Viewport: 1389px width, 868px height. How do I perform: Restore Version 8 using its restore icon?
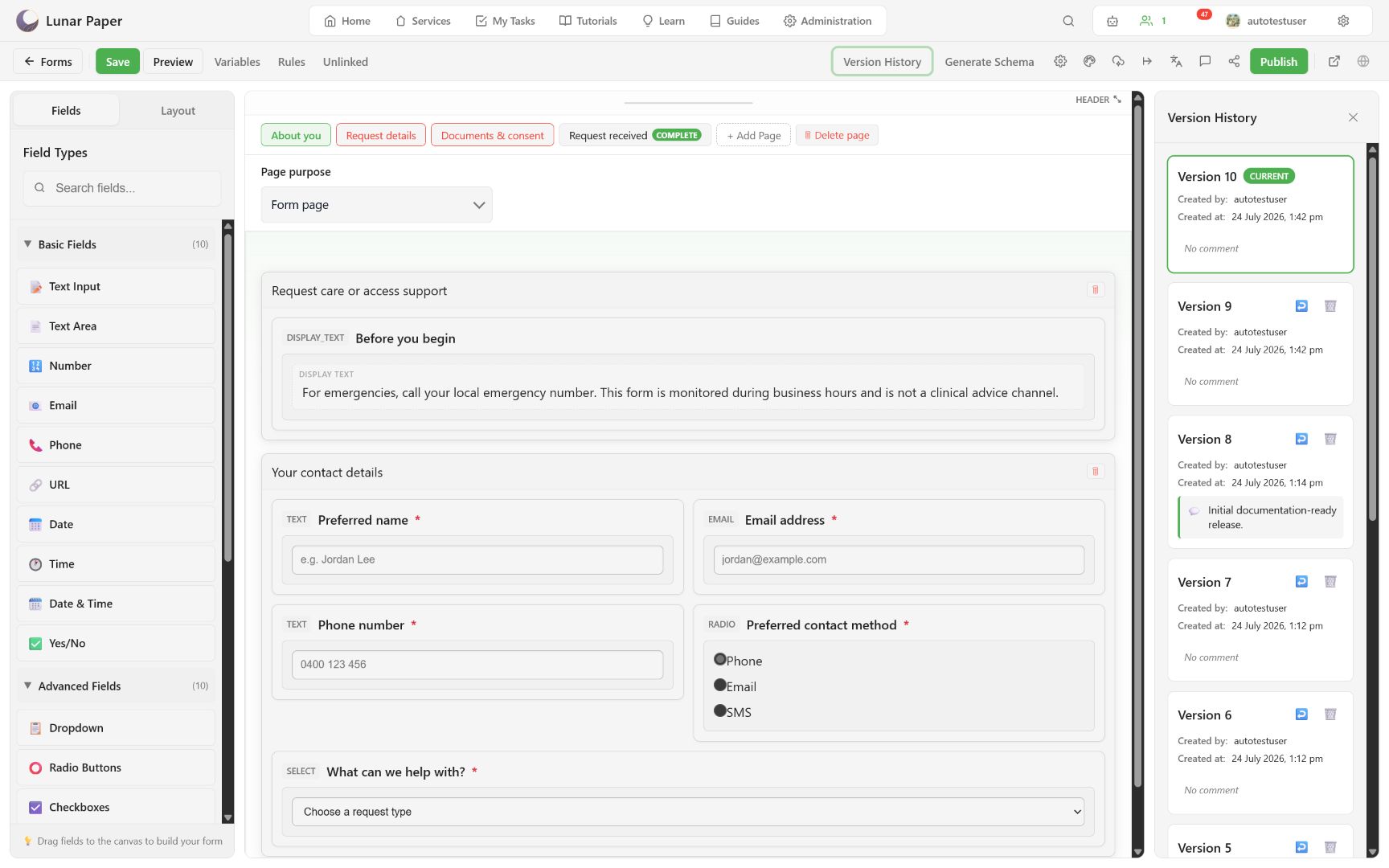tap(1301, 439)
